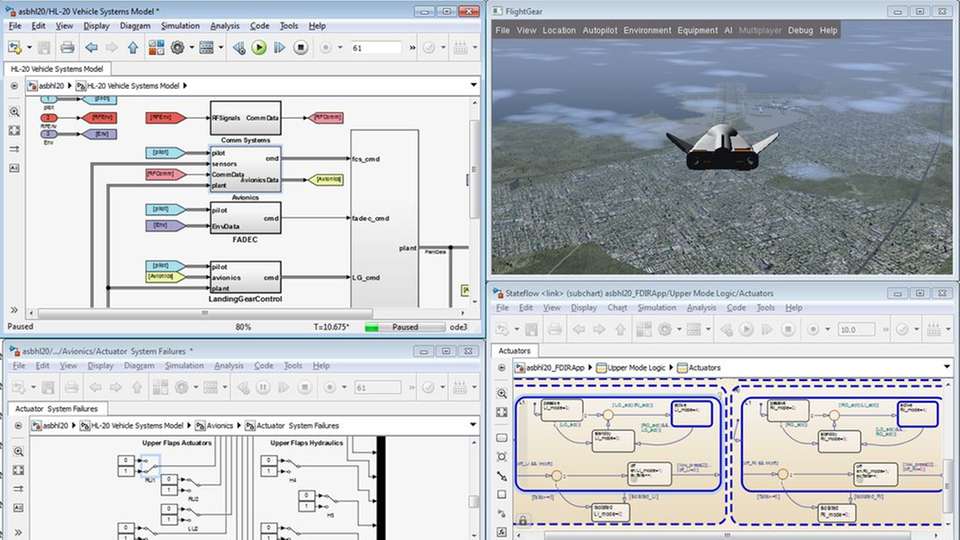Image resolution: width=960 pixels, height=540 pixels.
Task: Go up to parent in the HL-20 Vehicle Systems Model window
Action: pos(133,47)
